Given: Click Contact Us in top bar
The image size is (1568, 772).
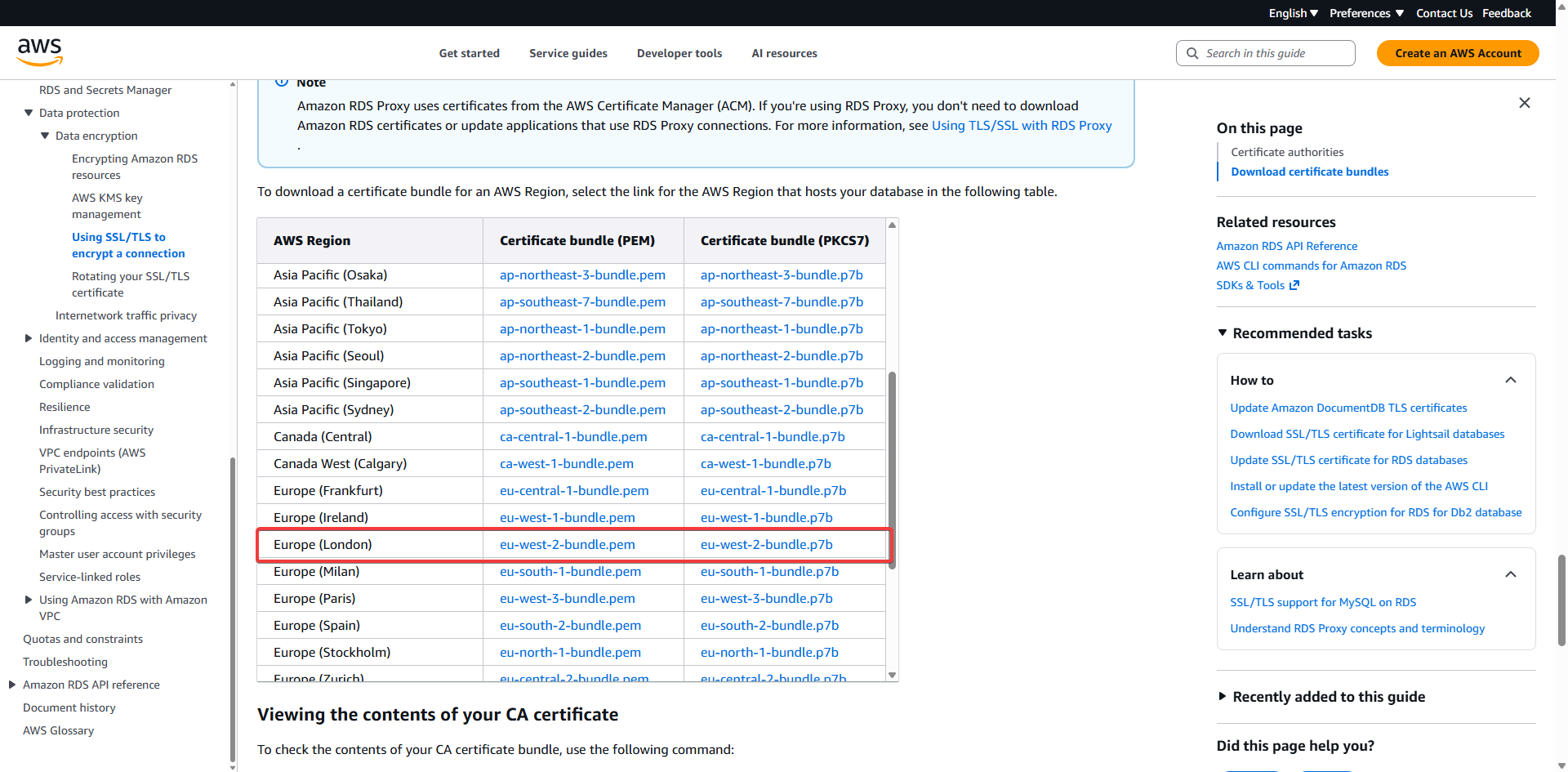Looking at the screenshot, I should (1444, 13).
